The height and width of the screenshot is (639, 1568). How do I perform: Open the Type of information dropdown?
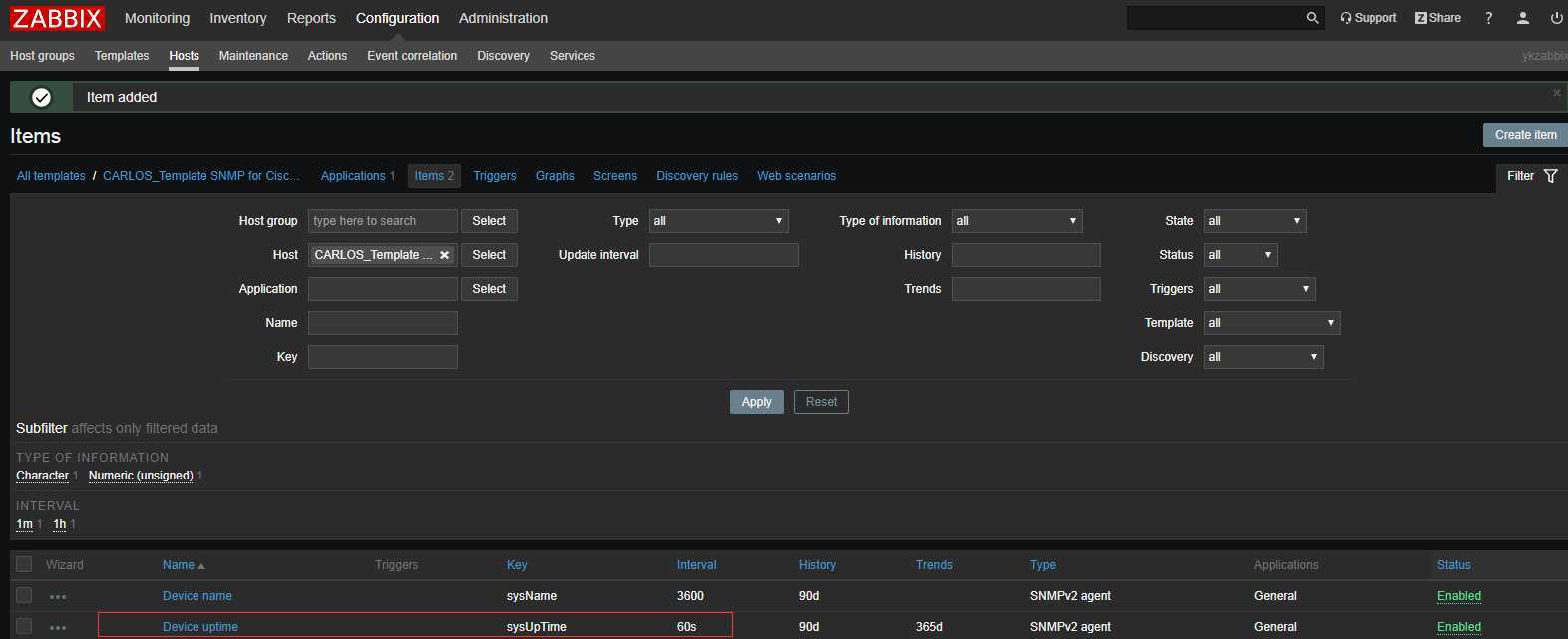[1016, 221]
